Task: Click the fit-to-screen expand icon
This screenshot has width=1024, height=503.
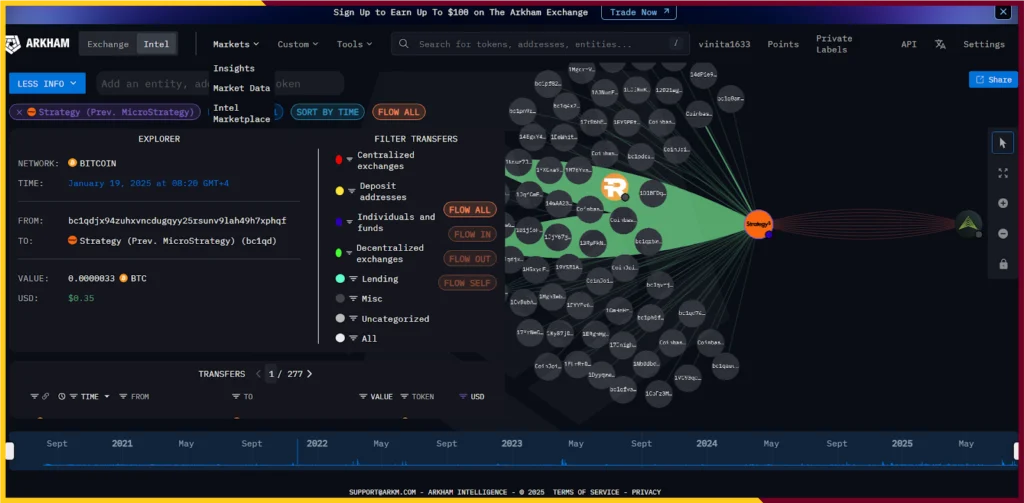Action: pyautogui.click(x=1002, y=173)
